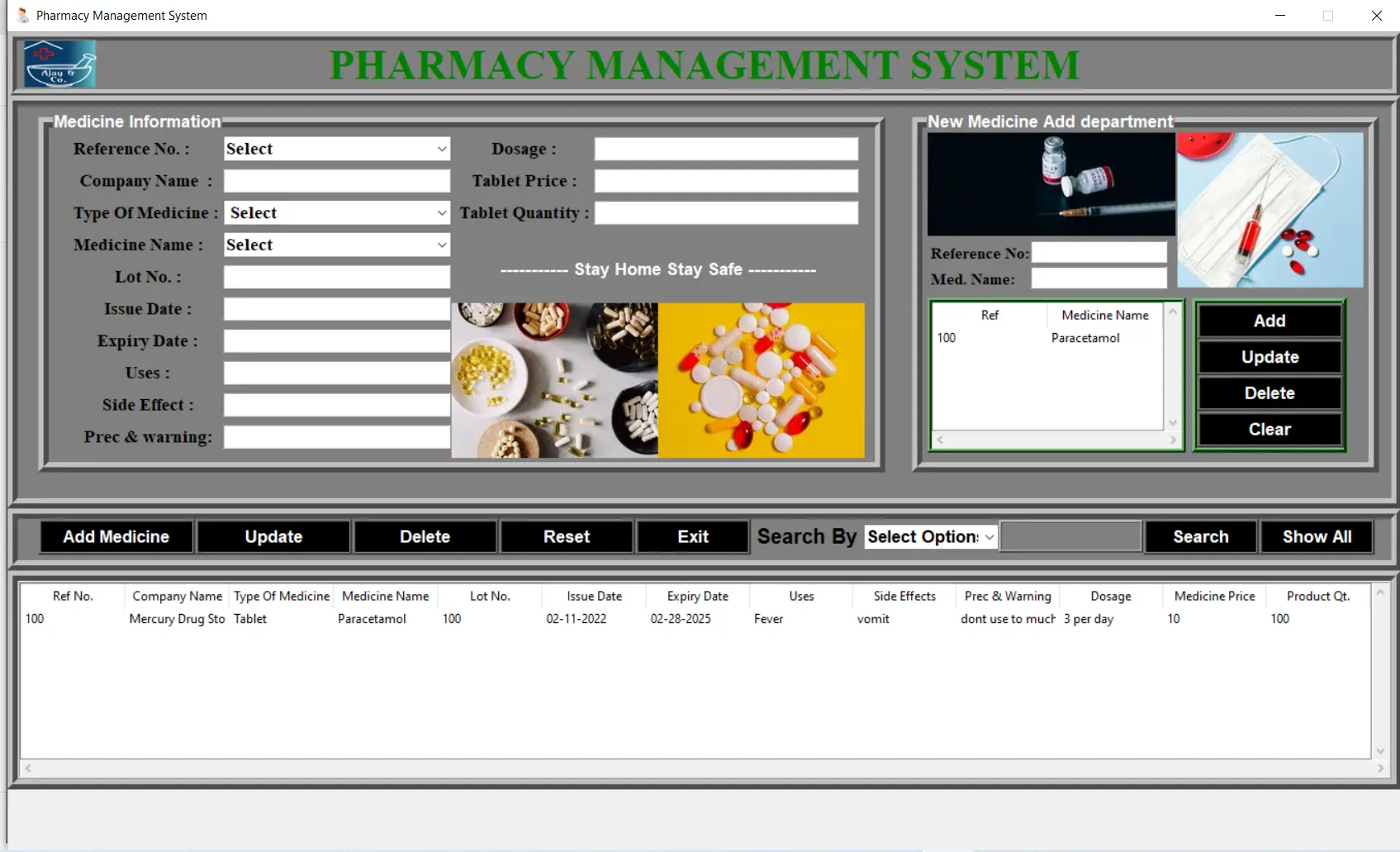
Task: Click the Add Medicine button
Action: [x=116, y=536]
